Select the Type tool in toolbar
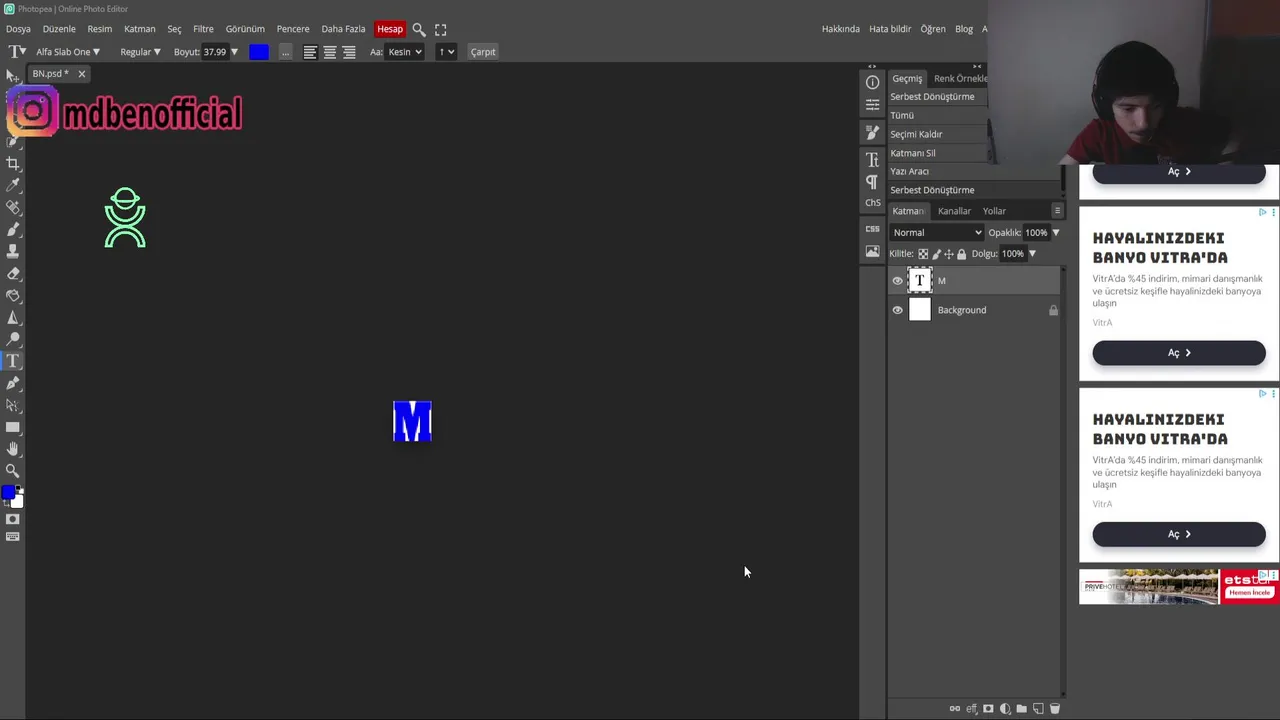The image size is (1280, 720). coord(13,361)
